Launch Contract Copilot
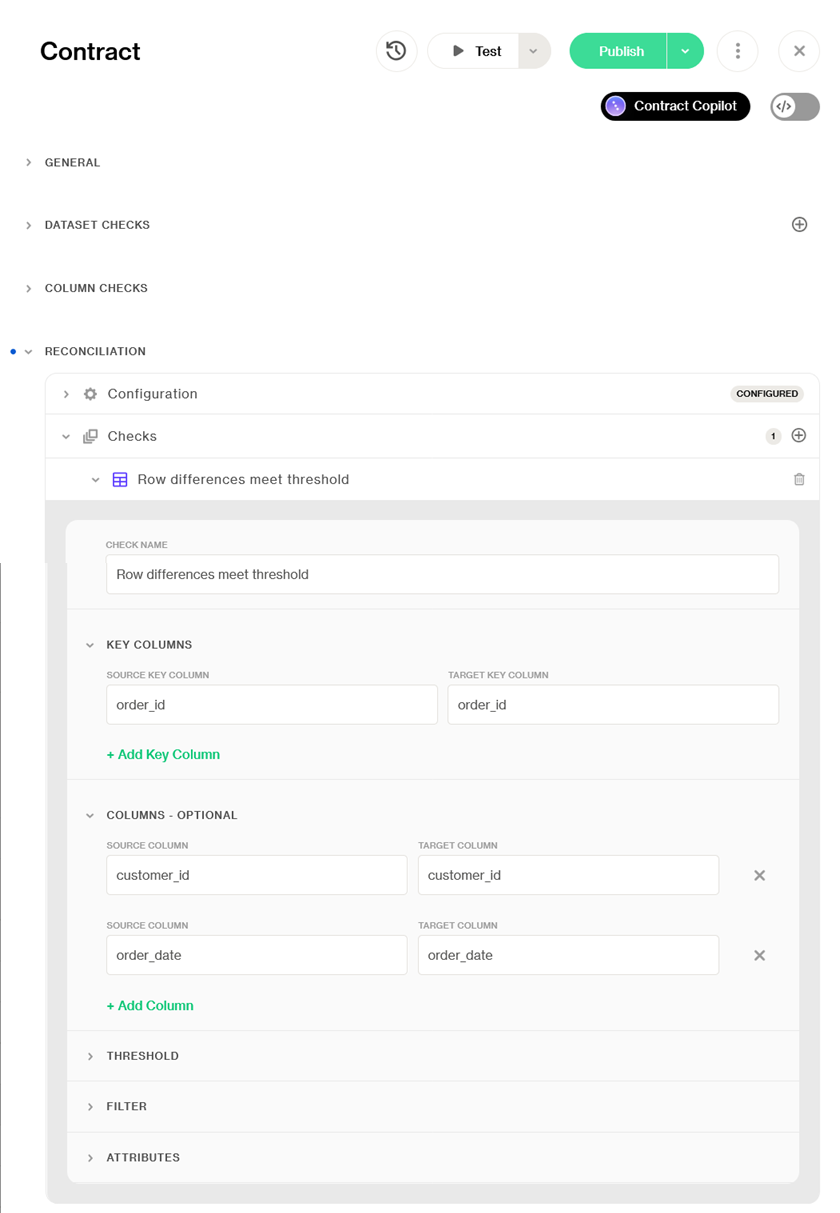This screenshot has height=1213, width=840. click(675, 106)
